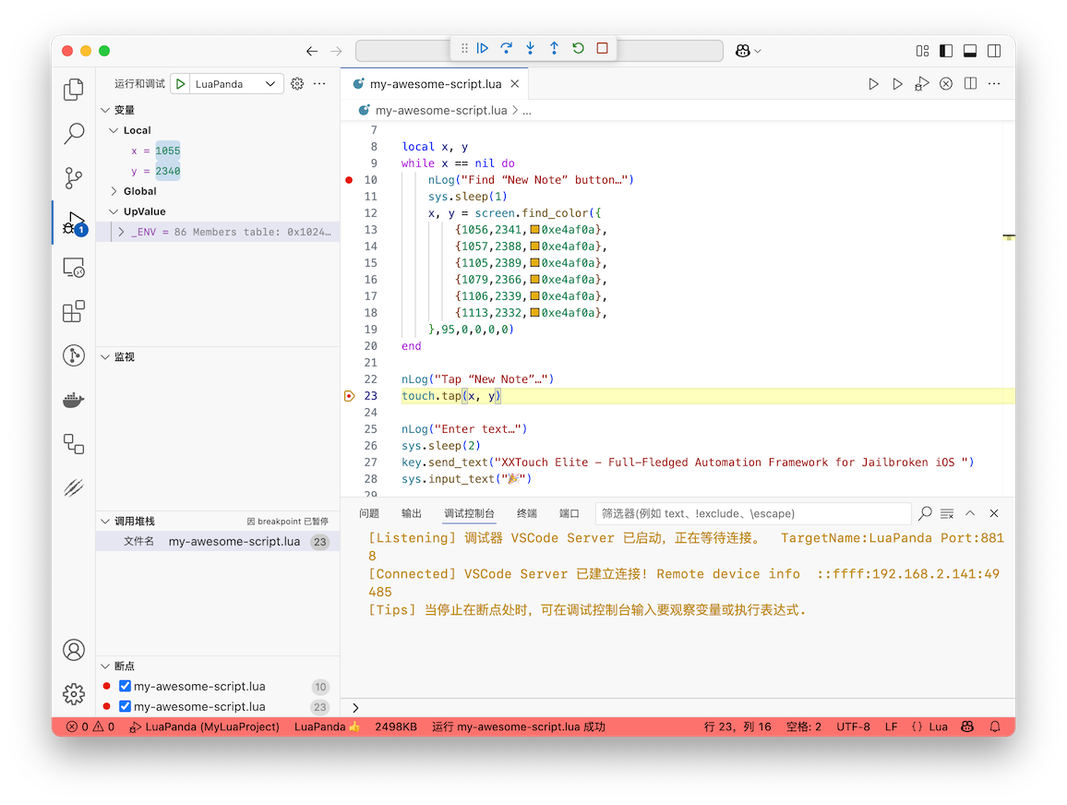This screenshot has height=805, width=1067.
Task: Expand the _ENV upvalue table
Action: 121,232
